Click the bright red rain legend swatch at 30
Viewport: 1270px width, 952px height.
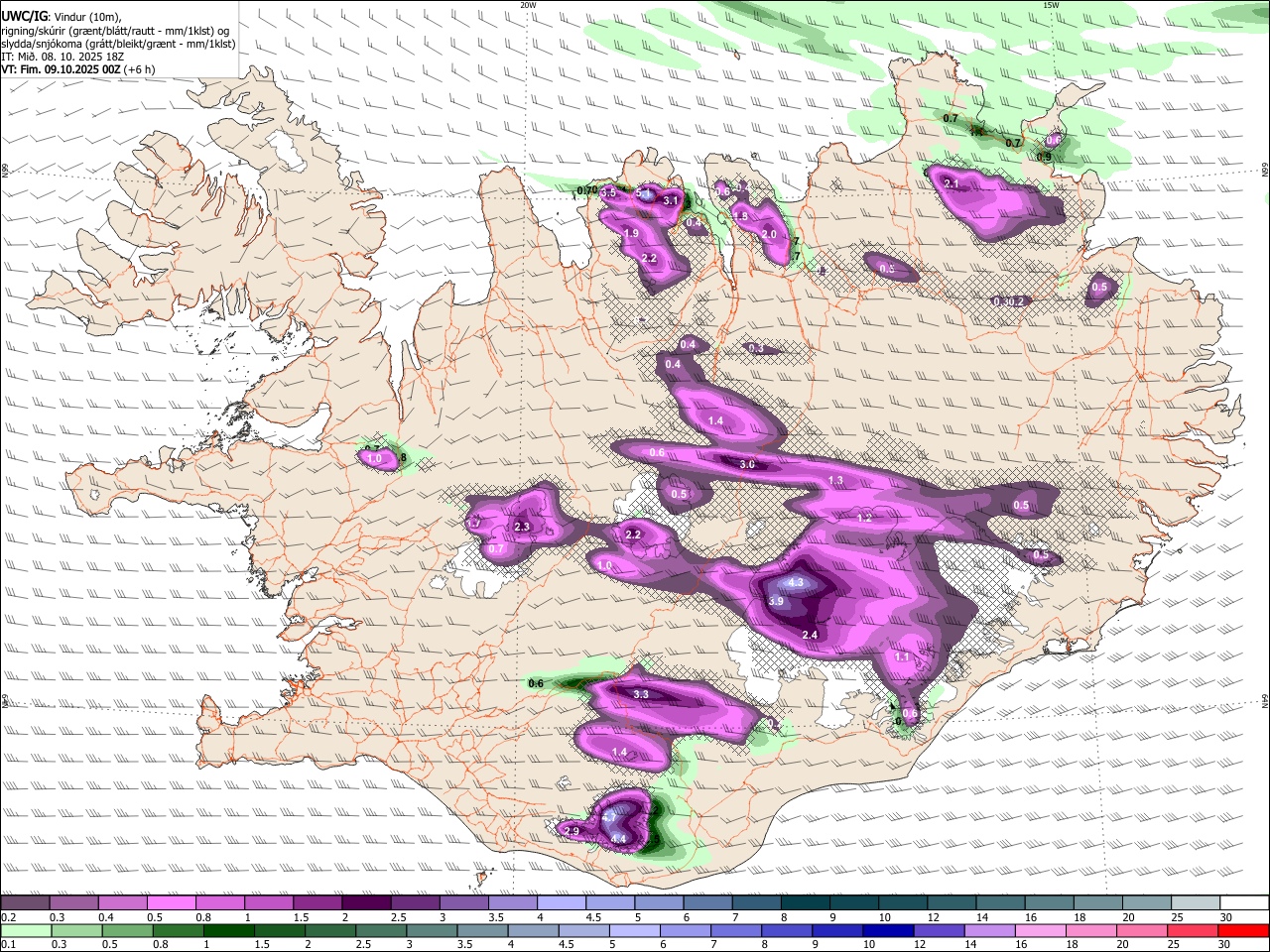1244,931
